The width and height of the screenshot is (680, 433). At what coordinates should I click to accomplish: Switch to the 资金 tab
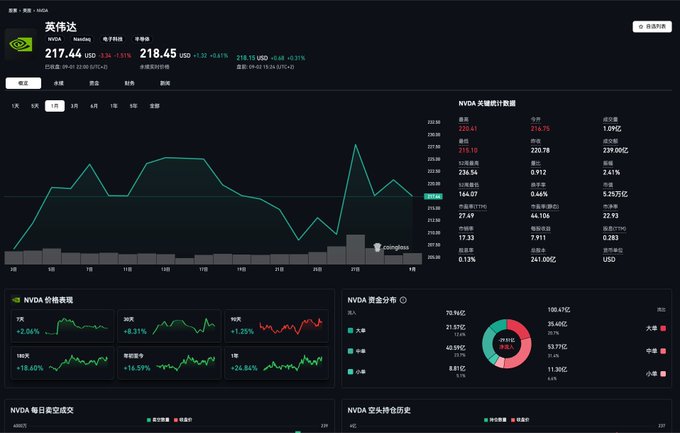(x=94, y=83)
